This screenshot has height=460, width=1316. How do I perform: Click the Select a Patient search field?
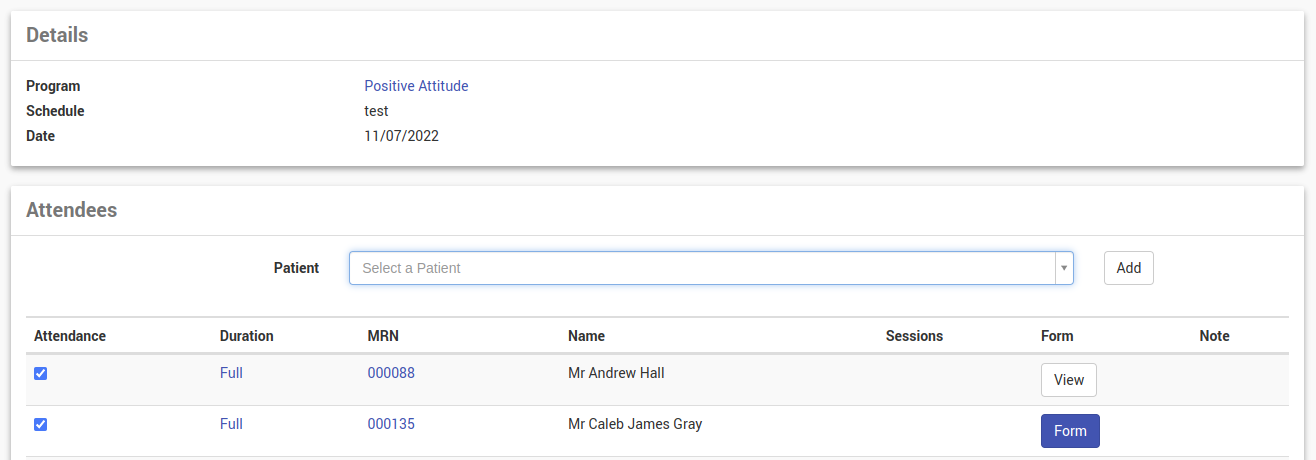tap(700, 268)
